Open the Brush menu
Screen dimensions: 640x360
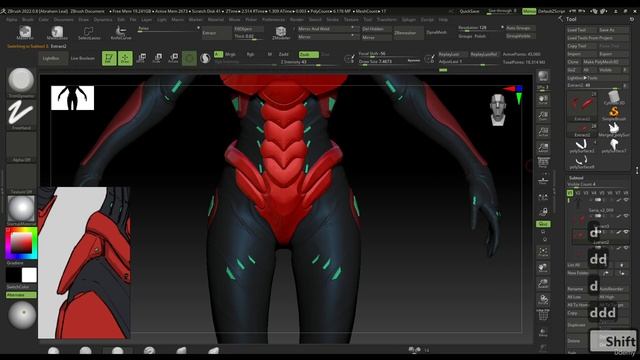point(28,20)
